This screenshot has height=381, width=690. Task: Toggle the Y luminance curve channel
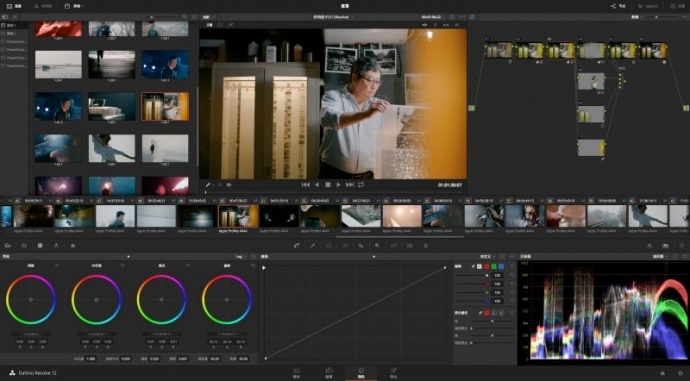pyautogui.click(x=479, y=266)
